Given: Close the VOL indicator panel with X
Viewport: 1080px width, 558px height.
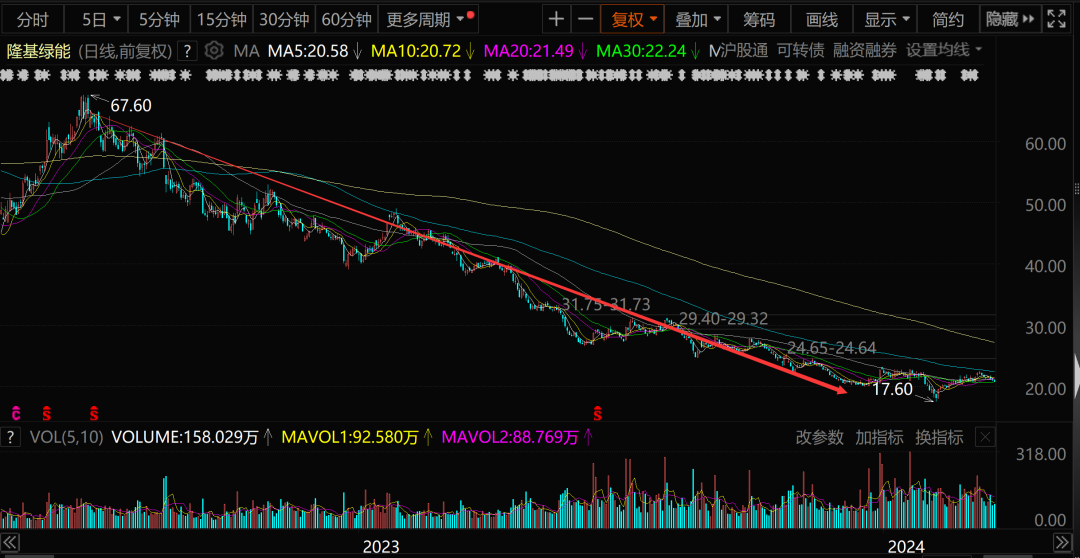Looking at the screenshot, I should 986,437.
